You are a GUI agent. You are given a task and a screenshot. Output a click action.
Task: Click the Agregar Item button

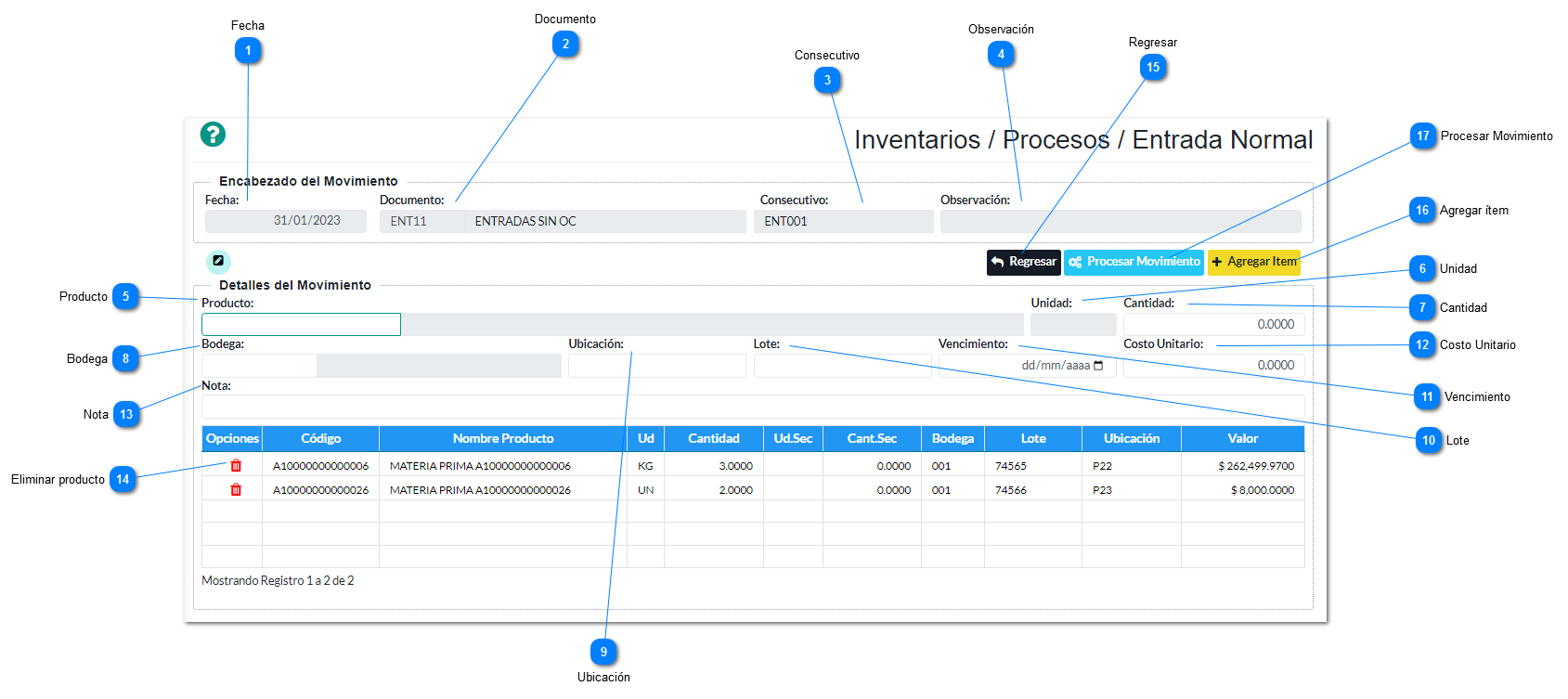[x=1254, y=262]
